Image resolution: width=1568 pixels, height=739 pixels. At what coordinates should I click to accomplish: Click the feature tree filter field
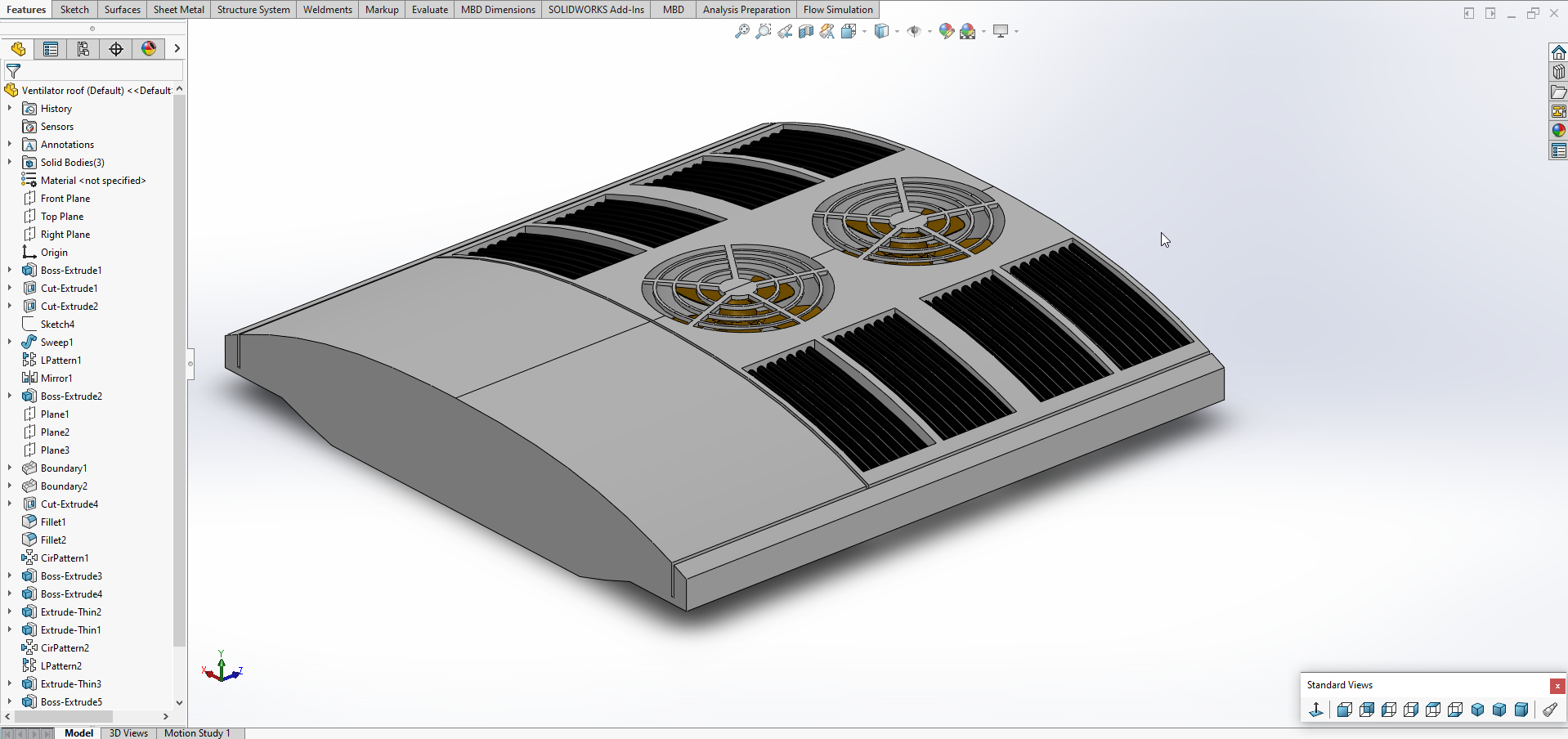pos(98,71)
